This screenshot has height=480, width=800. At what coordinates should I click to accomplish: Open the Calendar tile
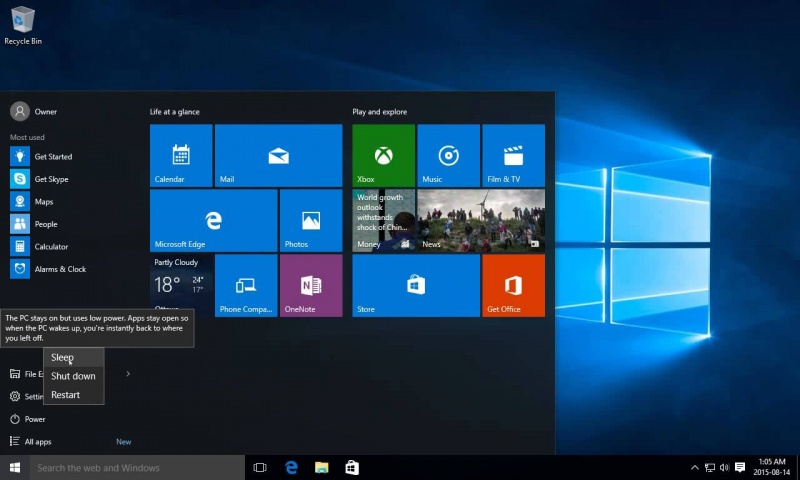coord(181,156)
